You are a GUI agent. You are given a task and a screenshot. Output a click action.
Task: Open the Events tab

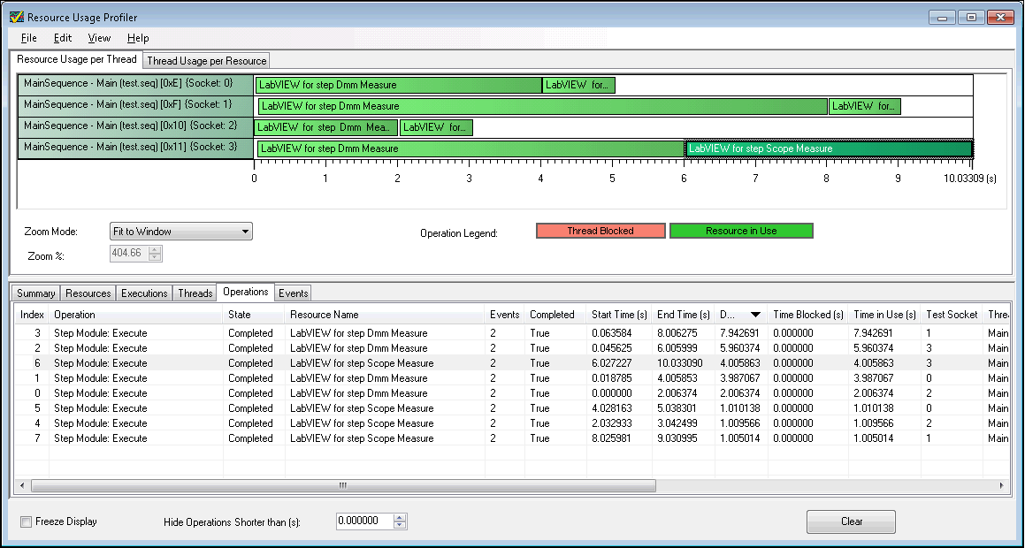[x=293, y=293]
